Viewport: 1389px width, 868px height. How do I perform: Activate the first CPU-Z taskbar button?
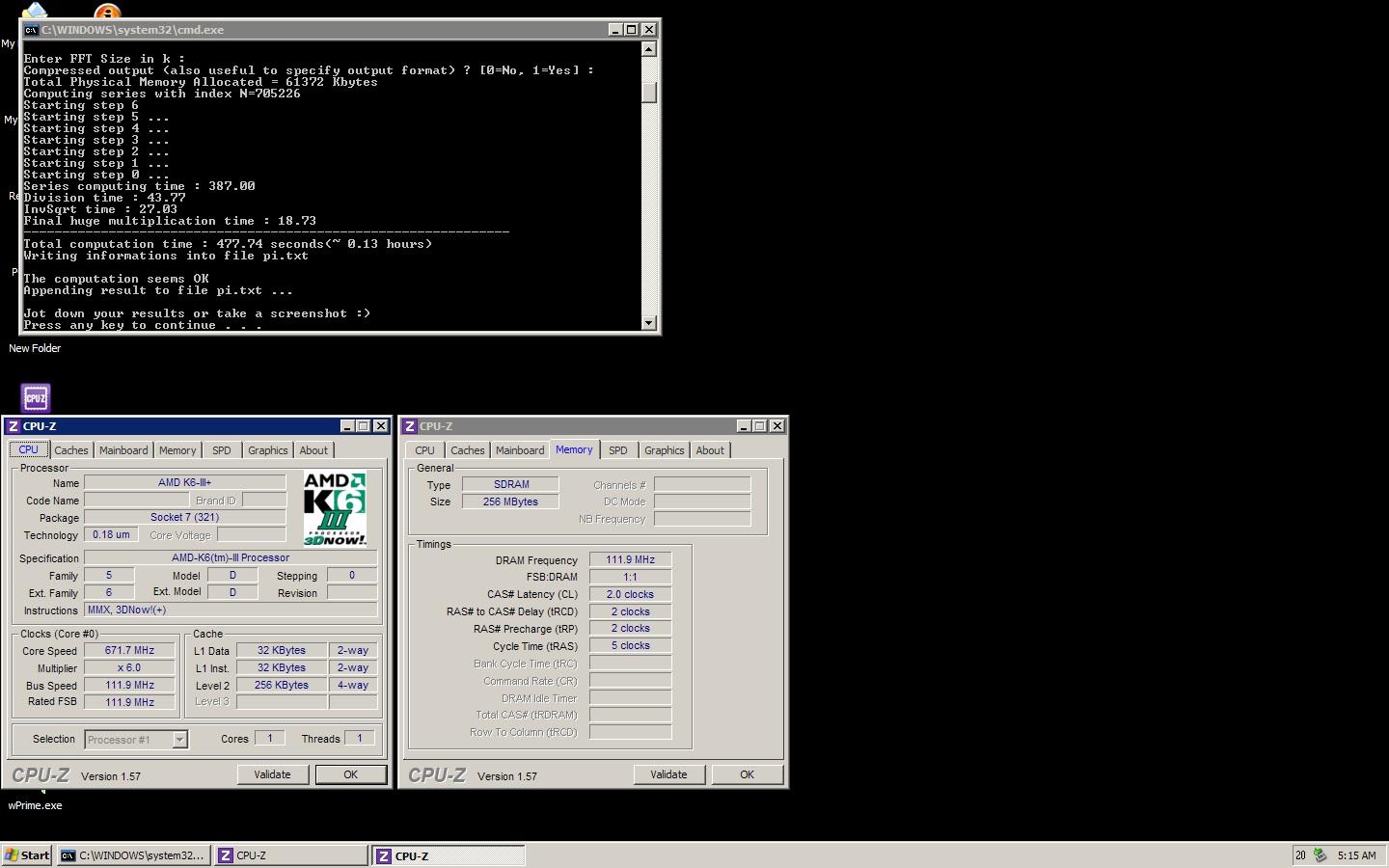click(x=290, y=855)
